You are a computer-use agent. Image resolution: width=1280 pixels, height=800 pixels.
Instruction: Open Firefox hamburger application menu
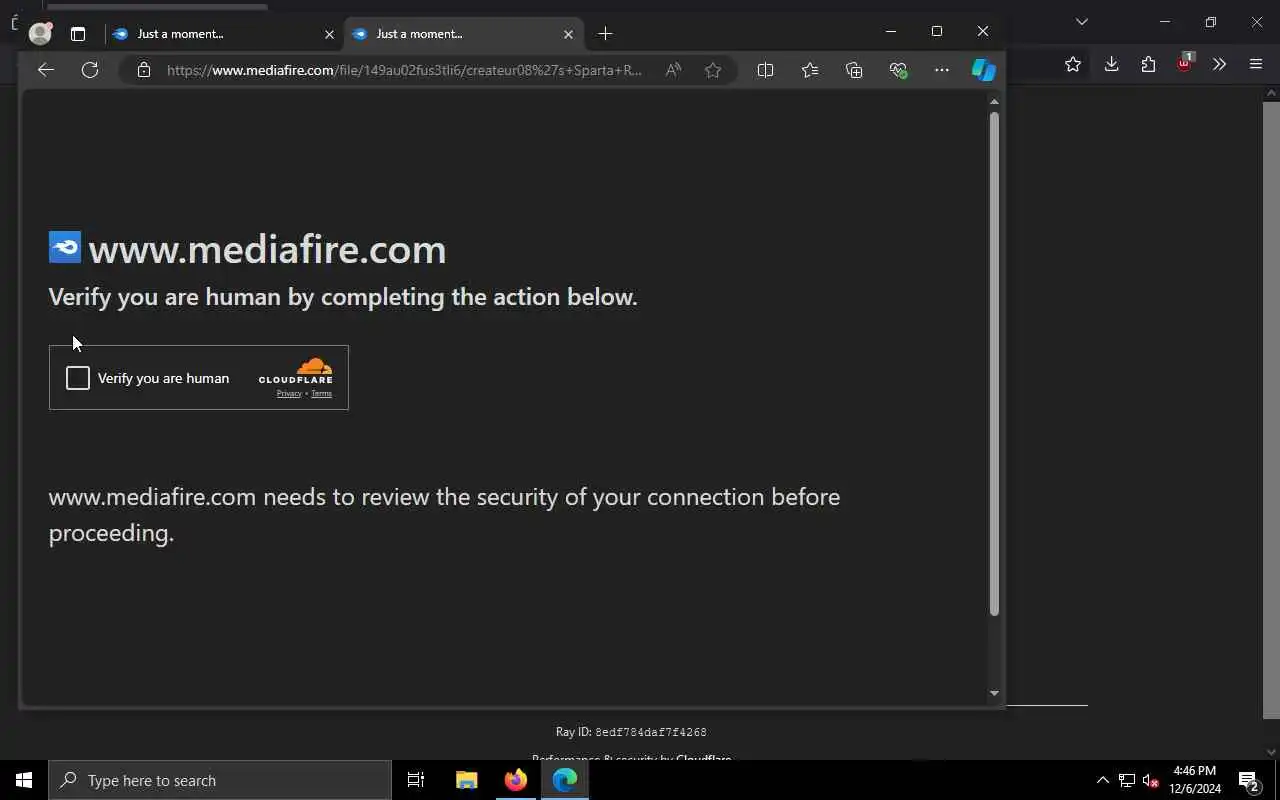pos(1256,64)
